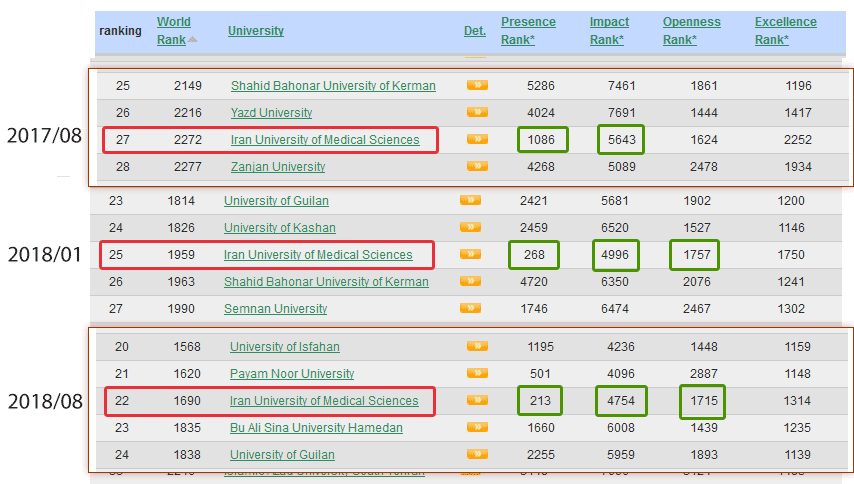Select excellence rank value 1314
The width and height of the screenshot is (854, 484).
(x=797, y=401)
